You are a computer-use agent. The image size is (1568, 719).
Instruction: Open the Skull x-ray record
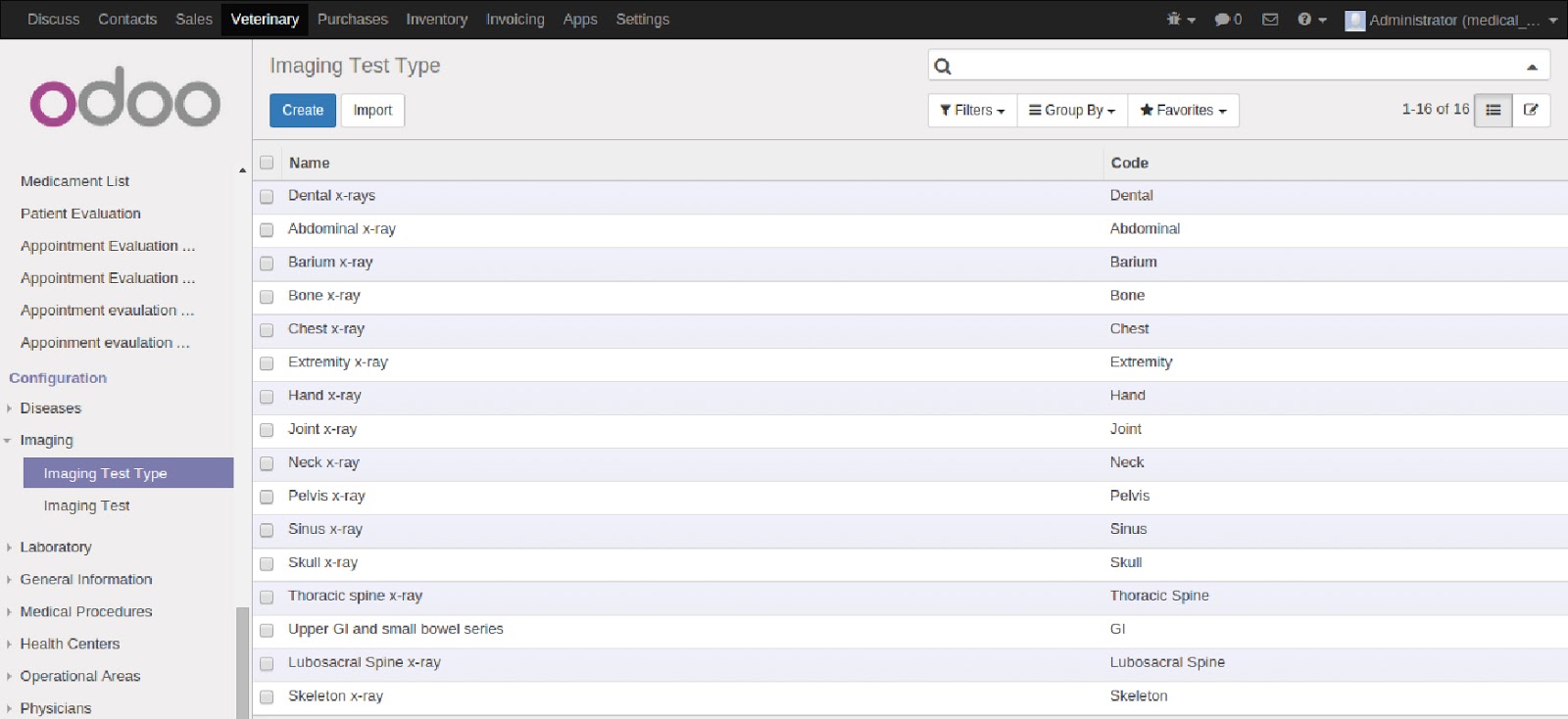322,562
